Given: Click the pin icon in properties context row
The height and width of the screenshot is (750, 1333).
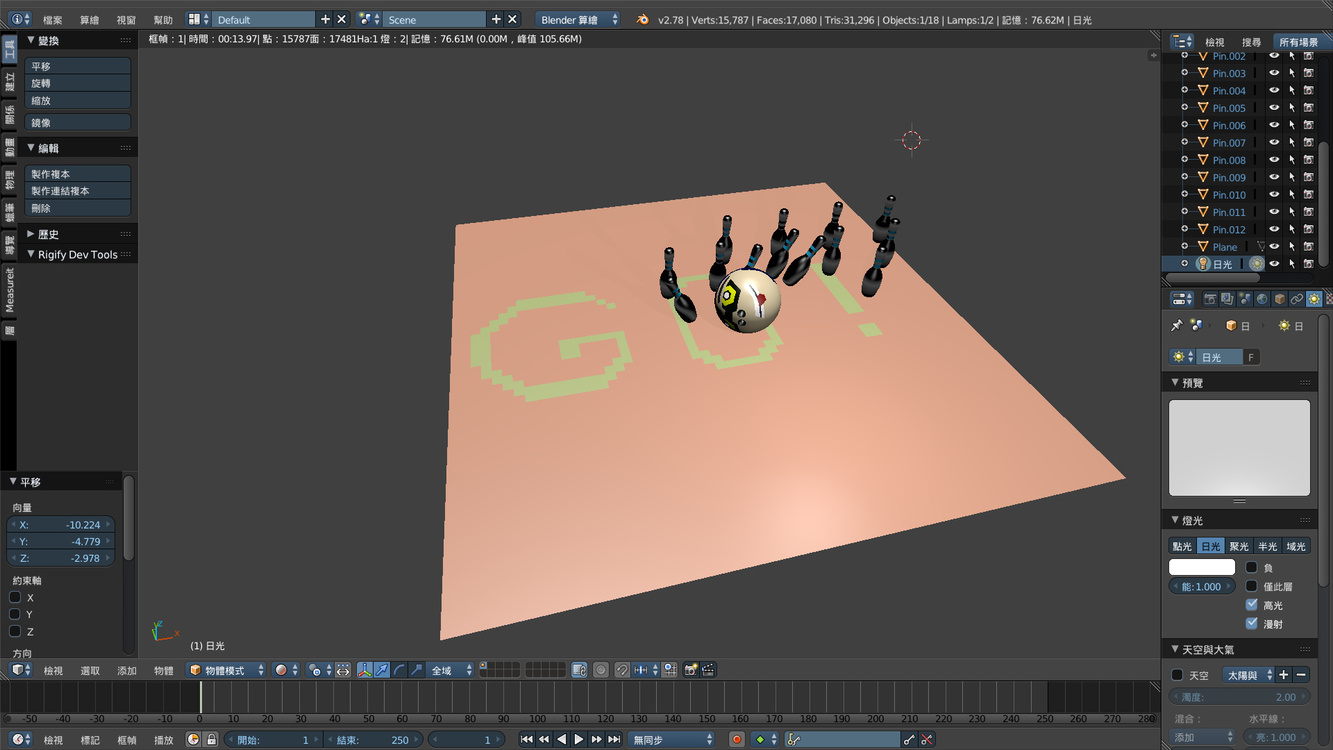Looking at the screenshot, I should 1177,326.
